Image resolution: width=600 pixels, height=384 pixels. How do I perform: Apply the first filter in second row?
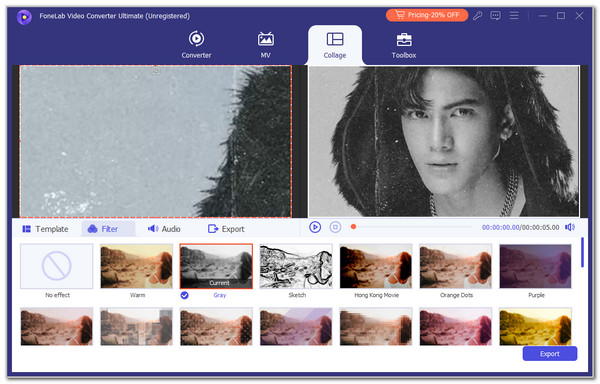point(57,326)
